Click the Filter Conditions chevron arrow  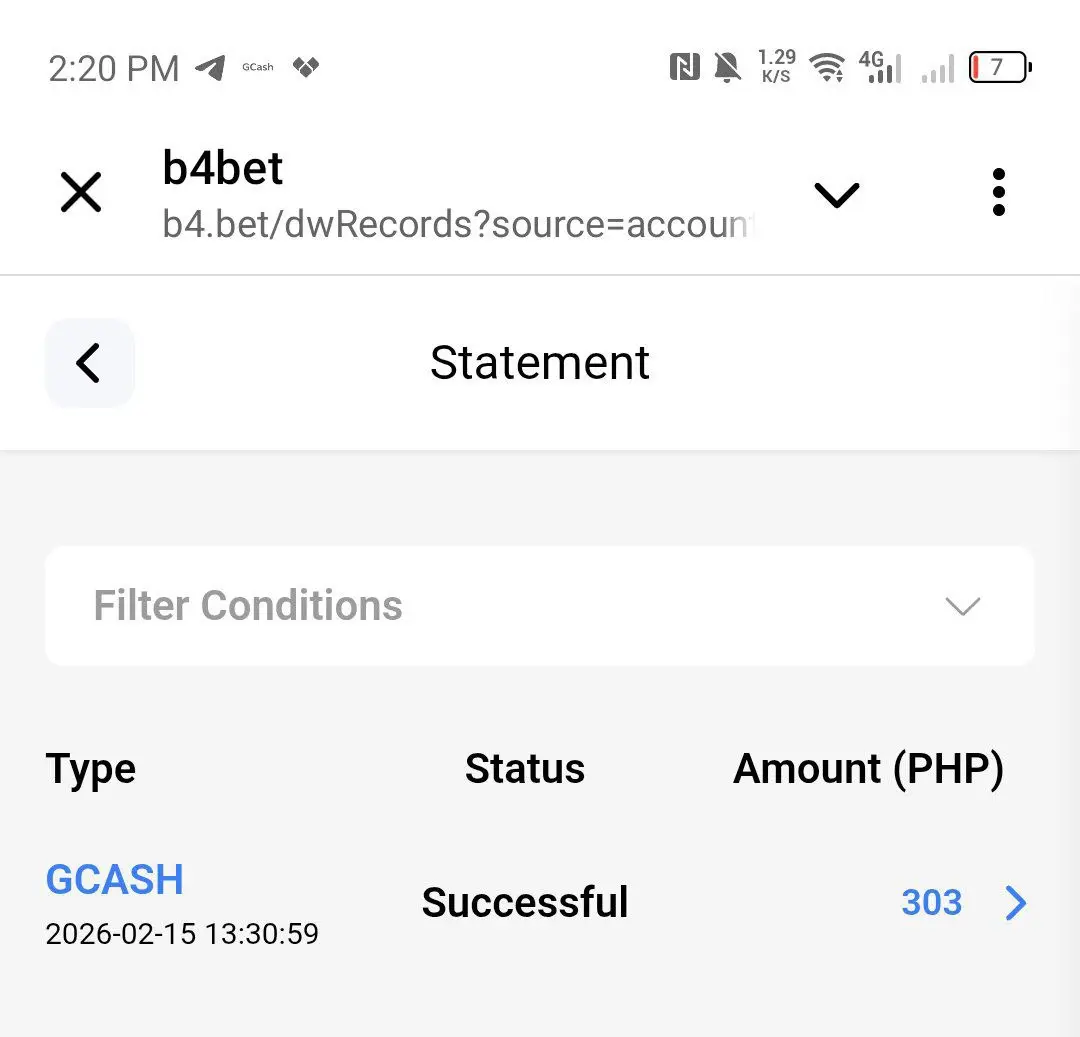pos(962,607)
